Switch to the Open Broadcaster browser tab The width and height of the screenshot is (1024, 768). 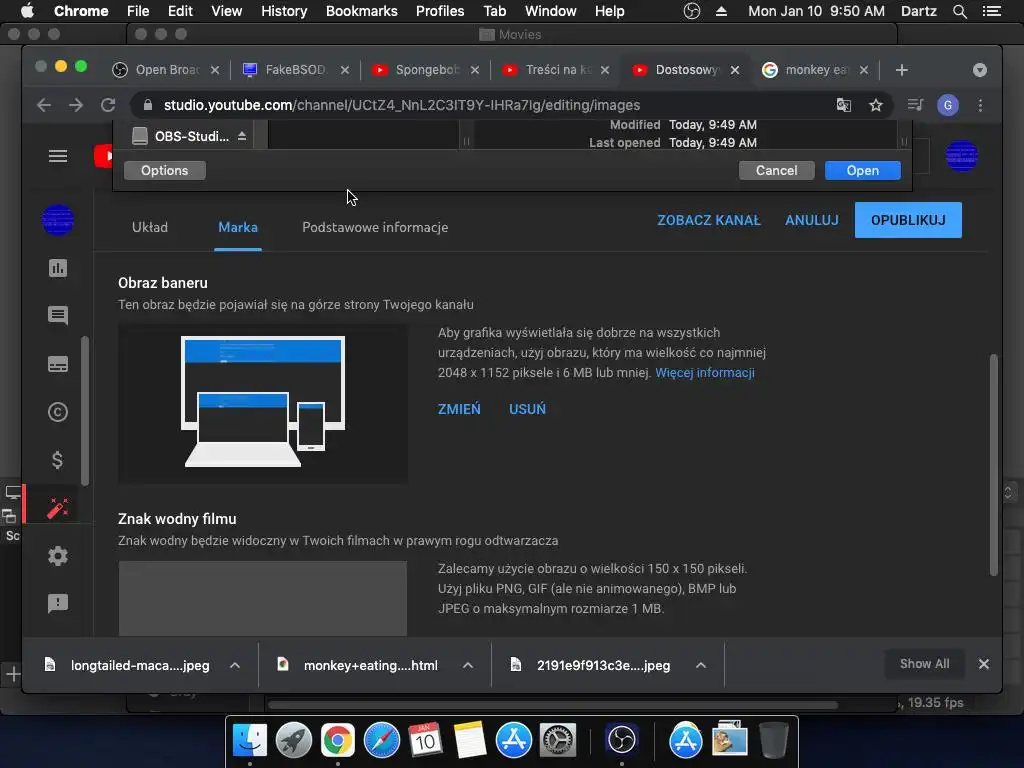[x=167, y=70]
